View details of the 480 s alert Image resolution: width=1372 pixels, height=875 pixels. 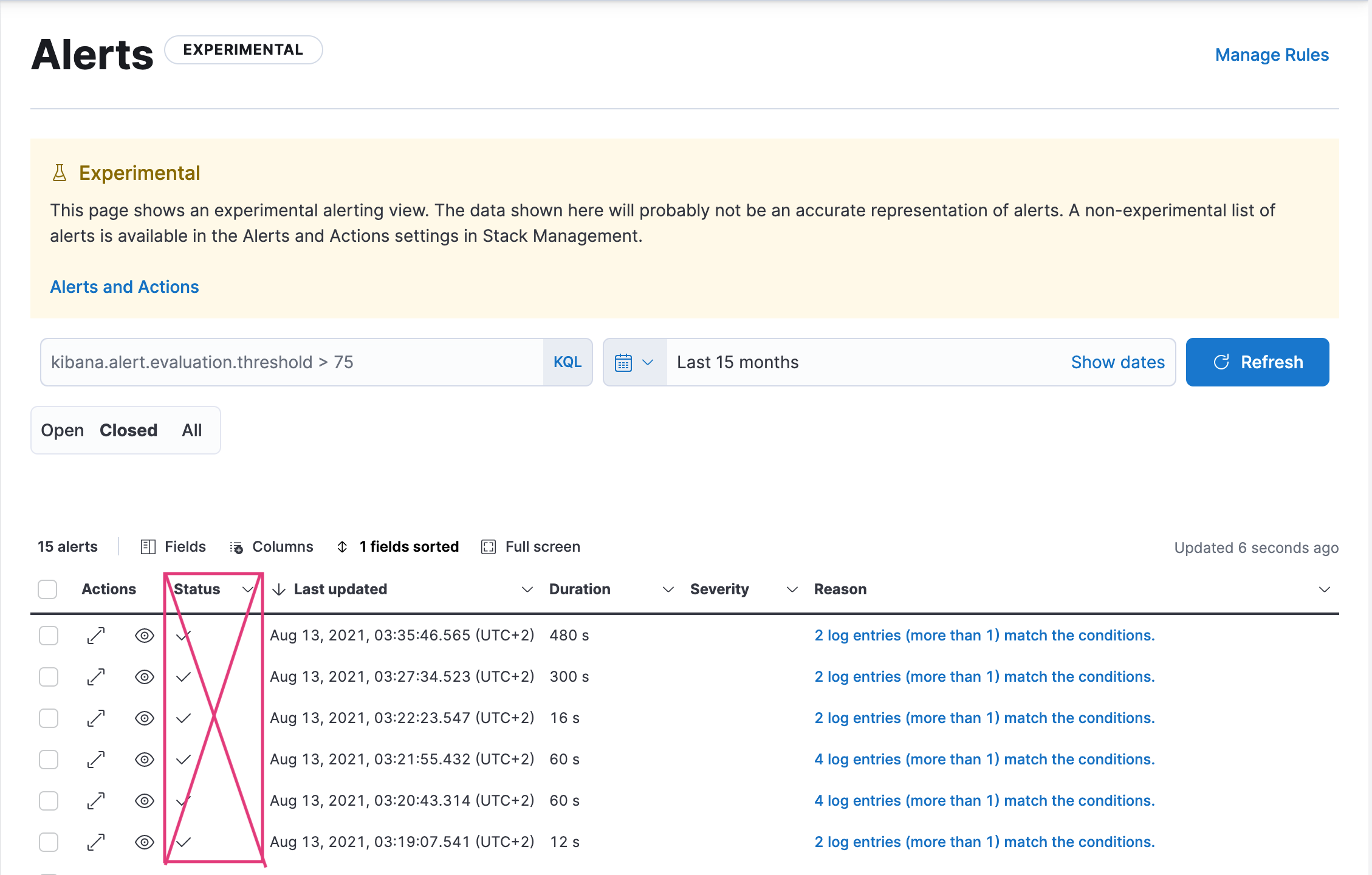tap(144, 635)
